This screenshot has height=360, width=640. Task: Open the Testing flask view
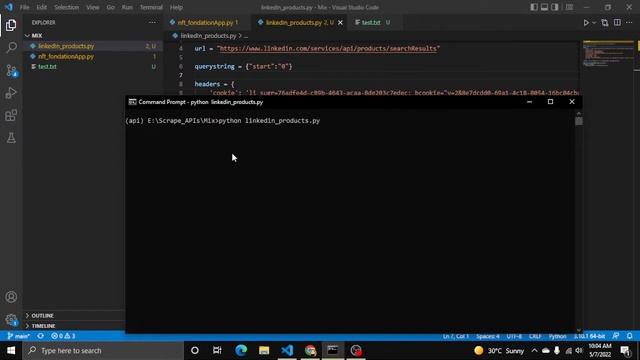(11, 138)
